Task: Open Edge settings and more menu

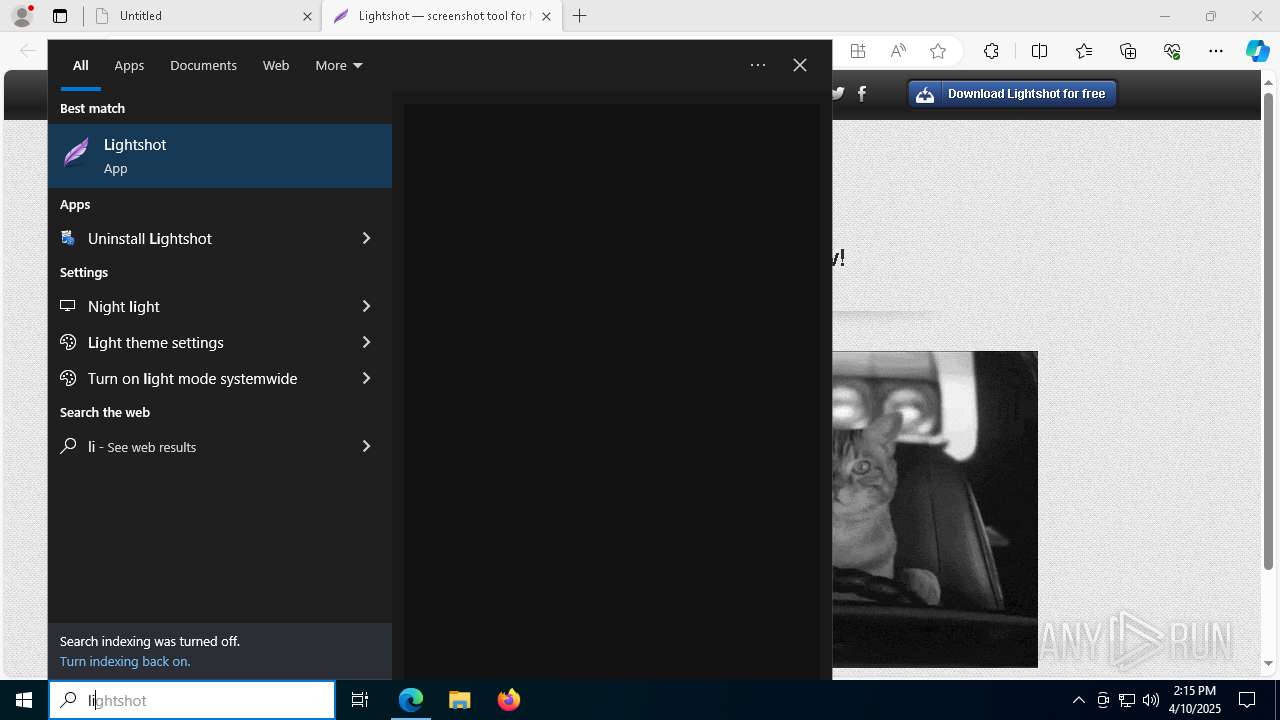Action: click(x=1216, y=51)
